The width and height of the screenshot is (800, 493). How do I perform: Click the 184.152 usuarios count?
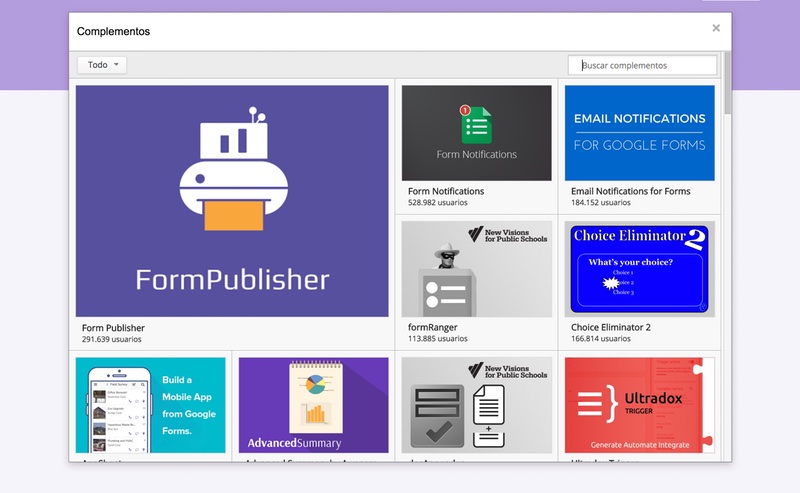tap(601, 203)
